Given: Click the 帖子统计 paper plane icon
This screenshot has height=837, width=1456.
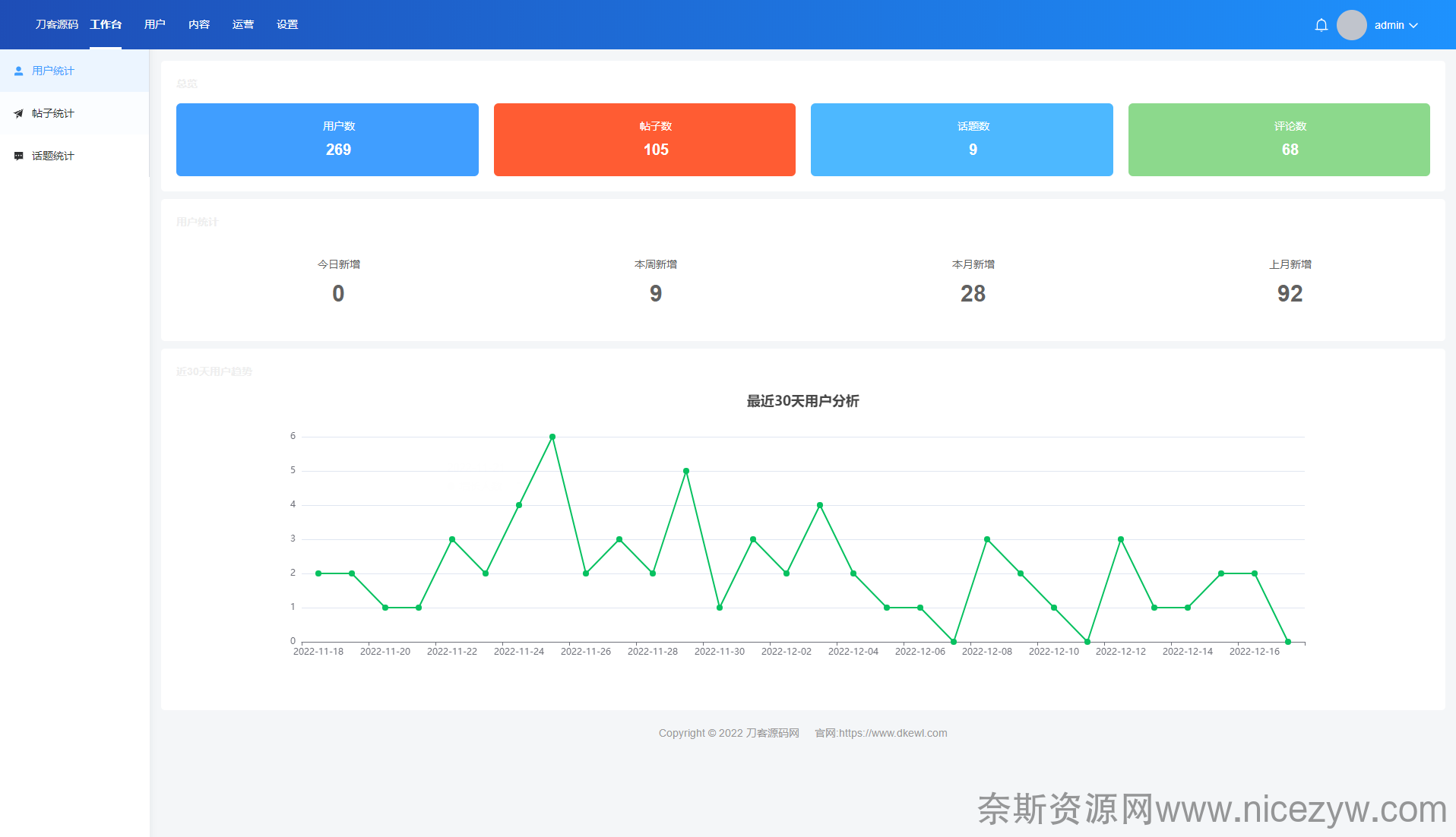Looking at the screenshot, I should pos(19,113).
